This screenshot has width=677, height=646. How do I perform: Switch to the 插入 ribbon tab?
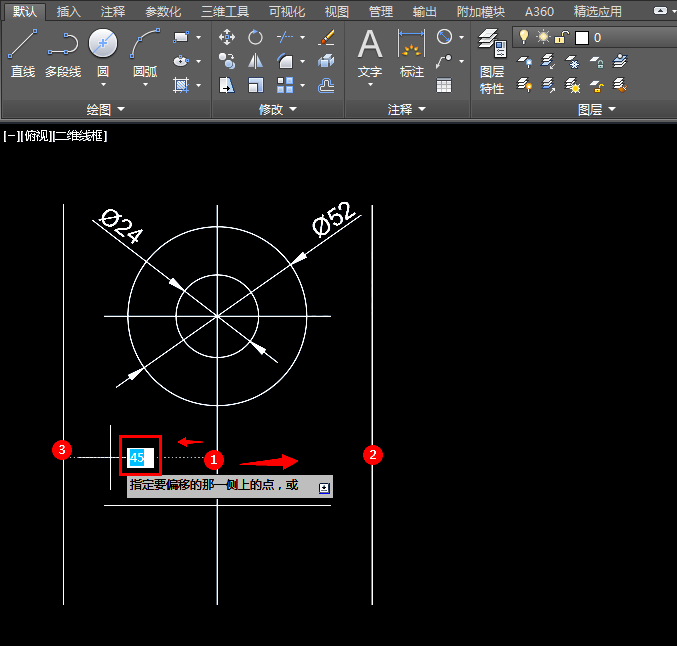69,12
